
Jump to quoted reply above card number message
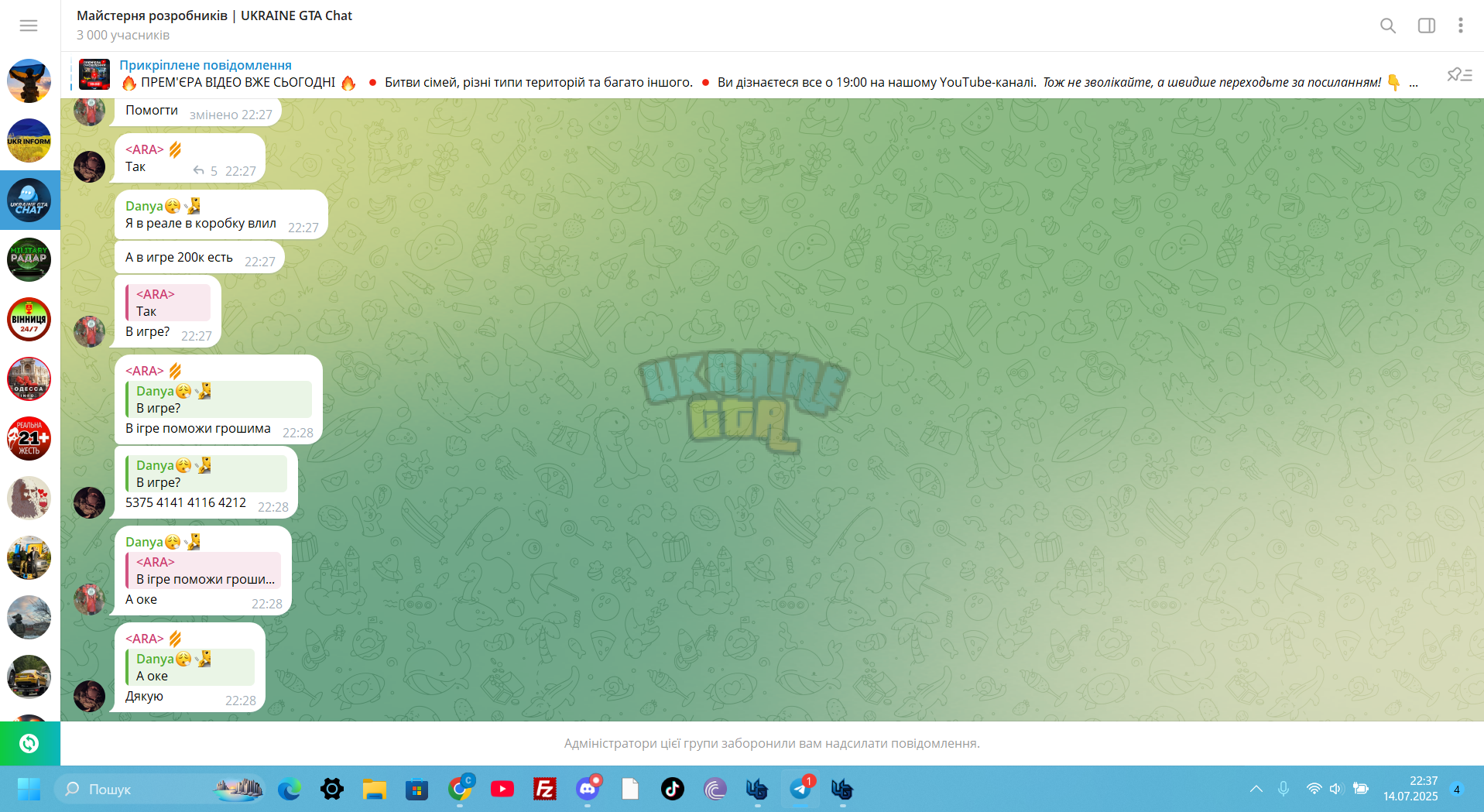click(x=206, y=474)
